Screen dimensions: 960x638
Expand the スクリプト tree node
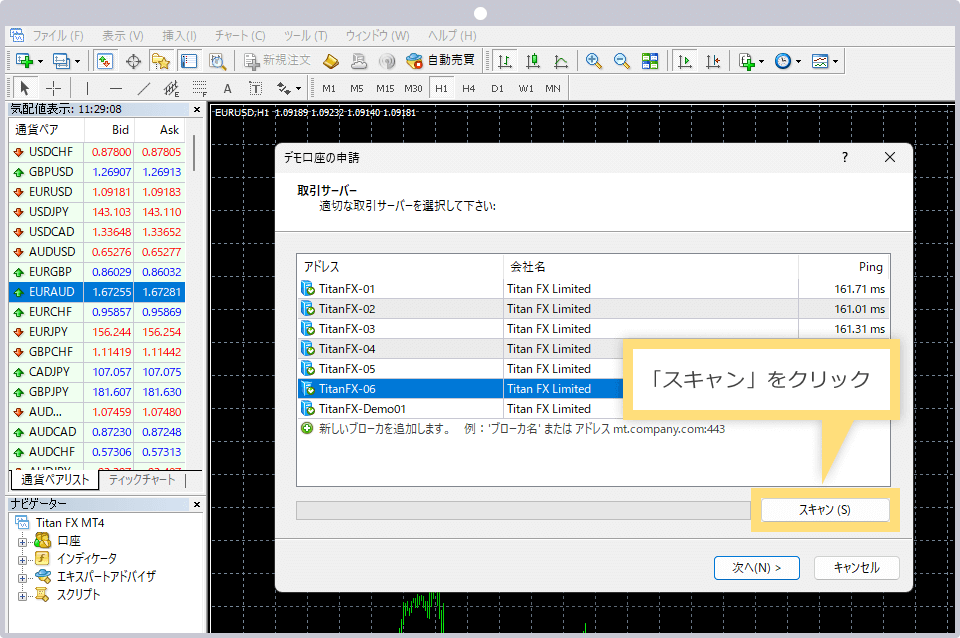tap(22, 595)
